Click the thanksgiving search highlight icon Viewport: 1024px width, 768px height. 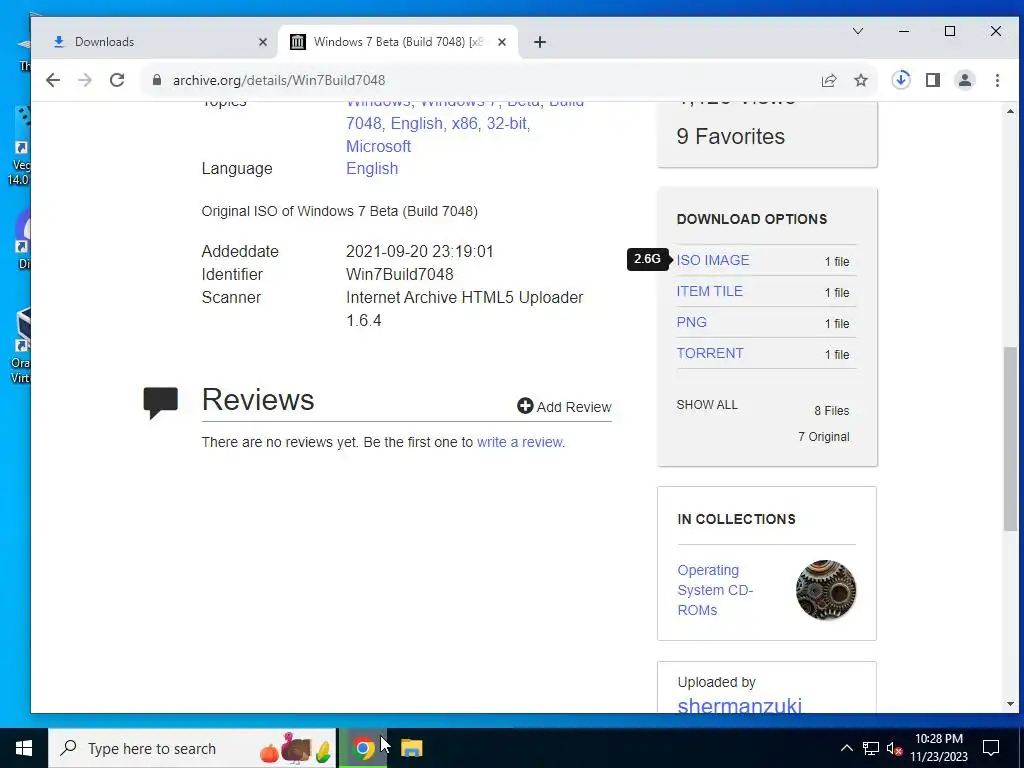(x=296, y=748)
